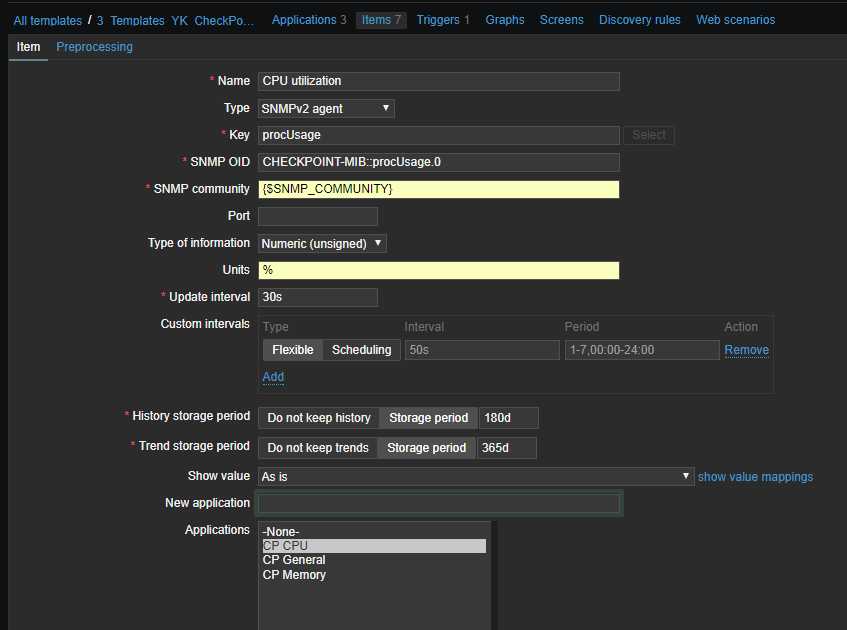Open the show value mappings link
The height and width of the screenshot is (630, 847).
(x=755, y=477)
